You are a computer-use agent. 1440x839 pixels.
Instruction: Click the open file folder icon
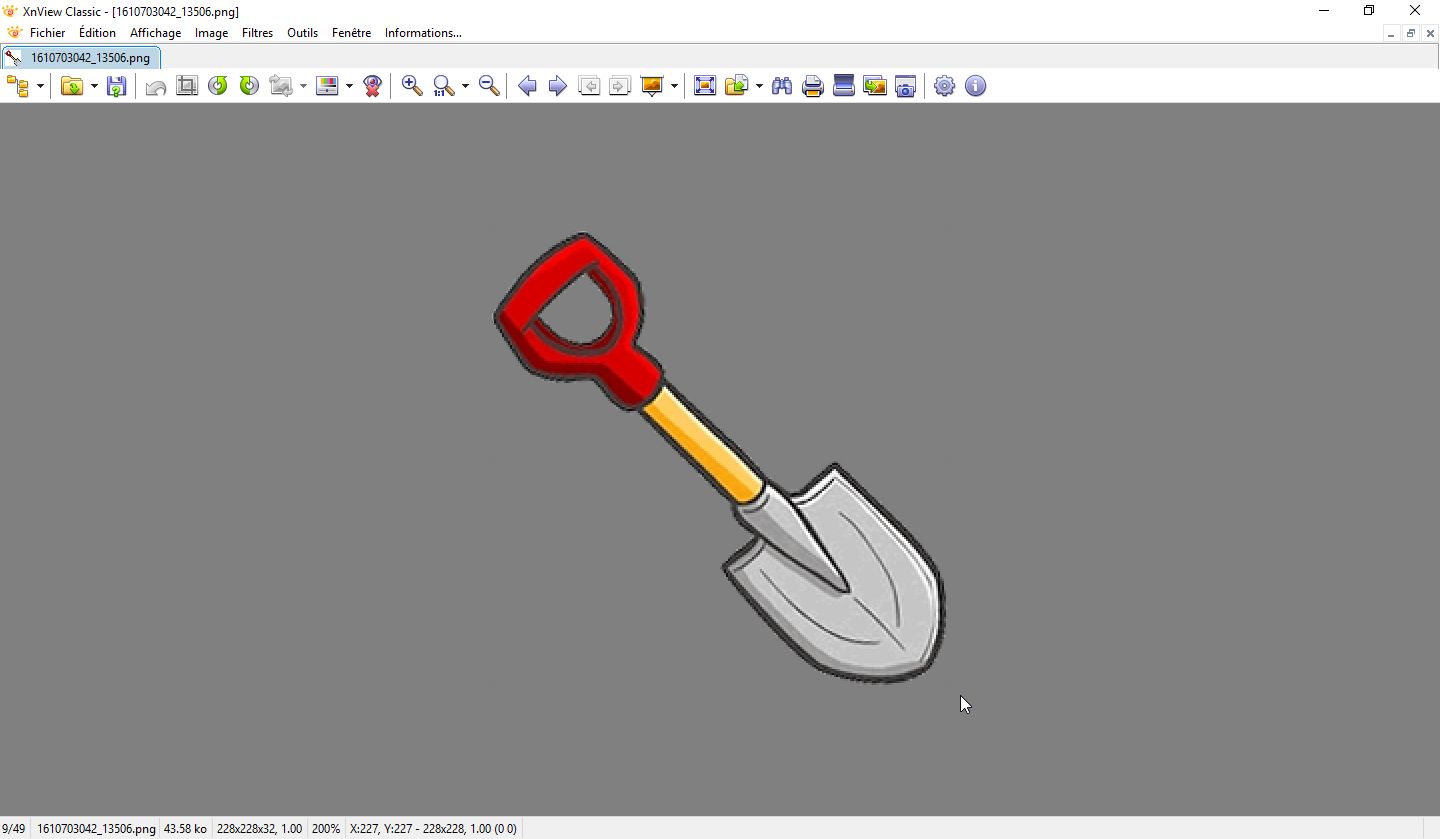click(x=72, y=86)
